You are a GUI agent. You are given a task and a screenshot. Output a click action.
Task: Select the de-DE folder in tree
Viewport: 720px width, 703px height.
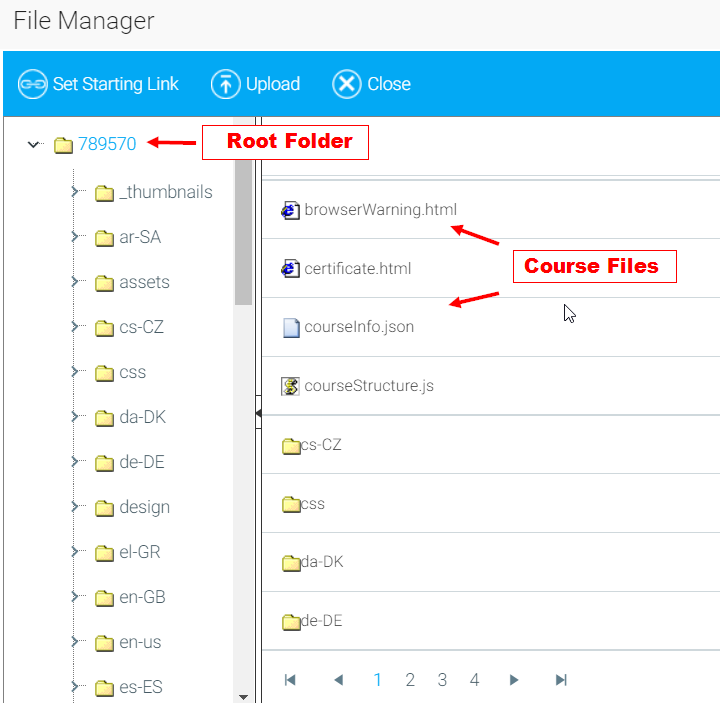pyautogui.click(x=141, y=462)
